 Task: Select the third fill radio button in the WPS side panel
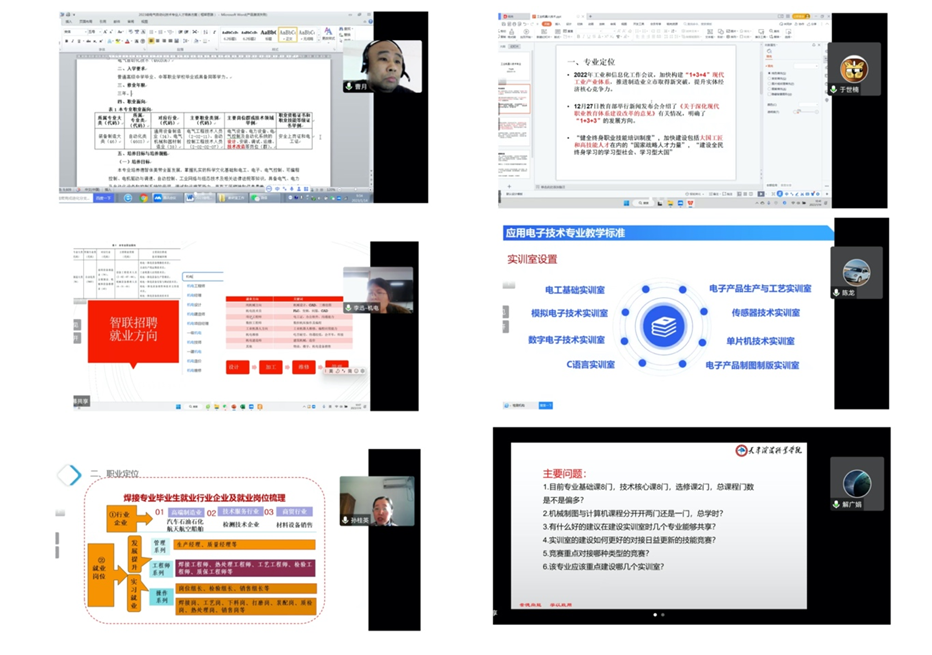point(767,85)
